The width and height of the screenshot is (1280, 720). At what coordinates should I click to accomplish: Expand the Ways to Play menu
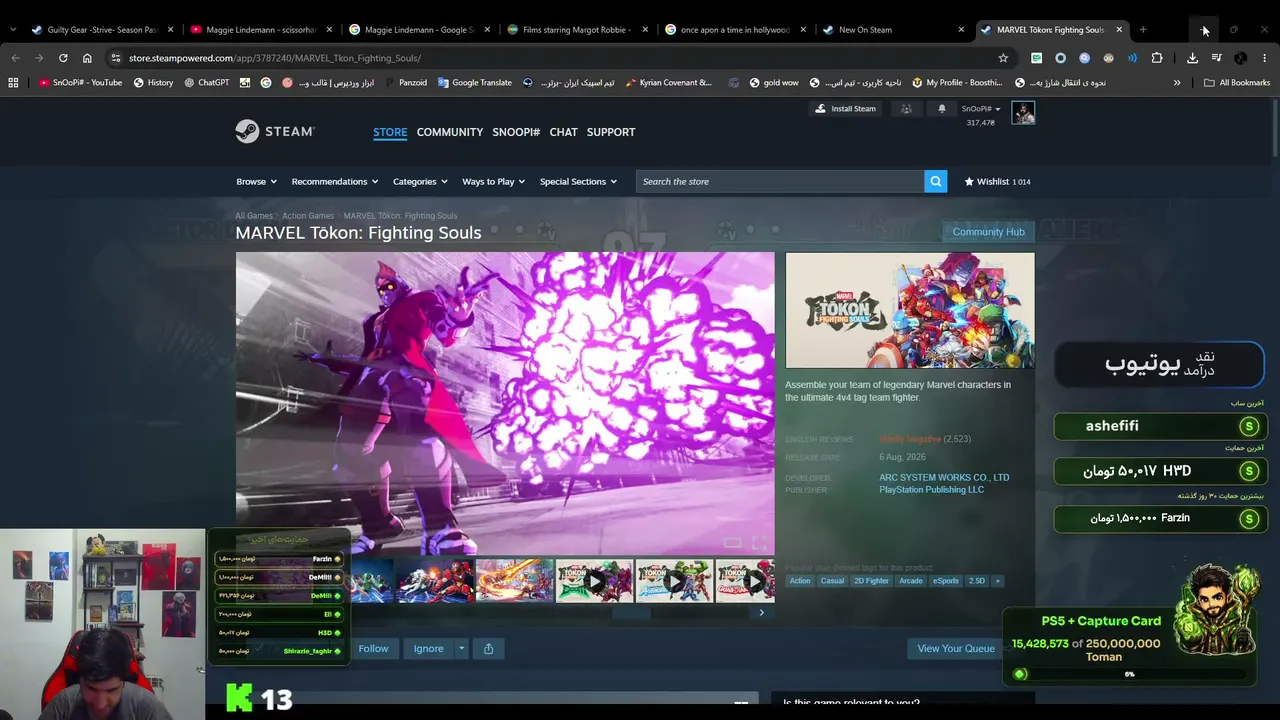coord(494,181)
